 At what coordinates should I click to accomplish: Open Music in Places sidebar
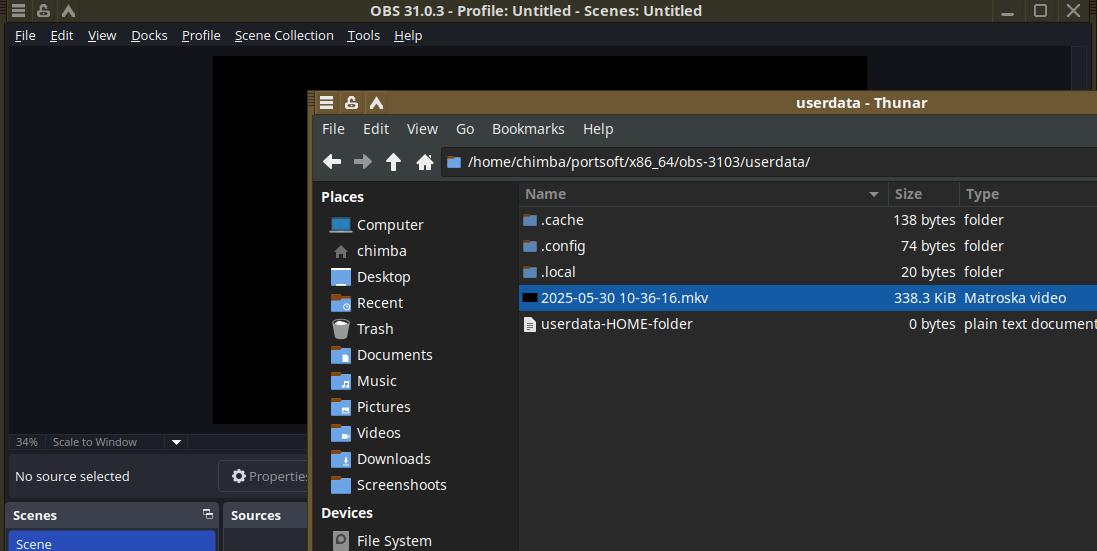tap(377, 380)
